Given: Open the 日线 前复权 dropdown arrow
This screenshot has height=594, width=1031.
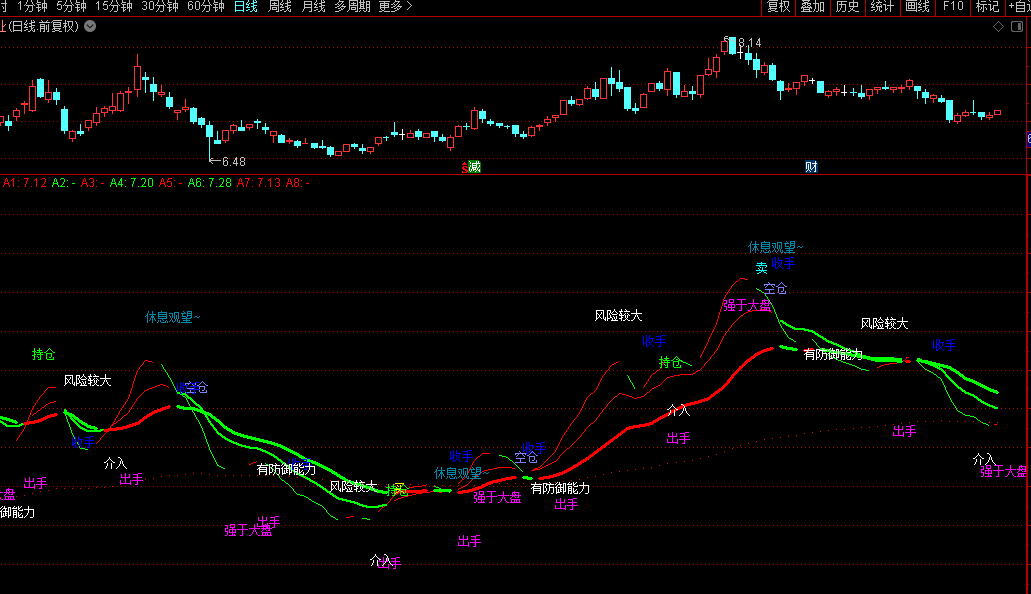Looking at the screenshot, I should pyautogui.click(x=90, y=26).
